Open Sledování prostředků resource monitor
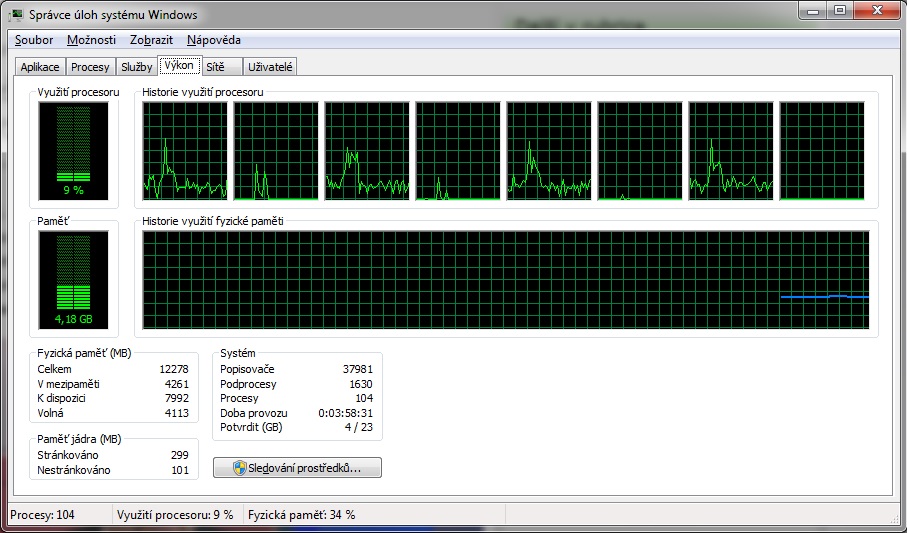Screen dimensions: 907x533 tap(297, 468)
